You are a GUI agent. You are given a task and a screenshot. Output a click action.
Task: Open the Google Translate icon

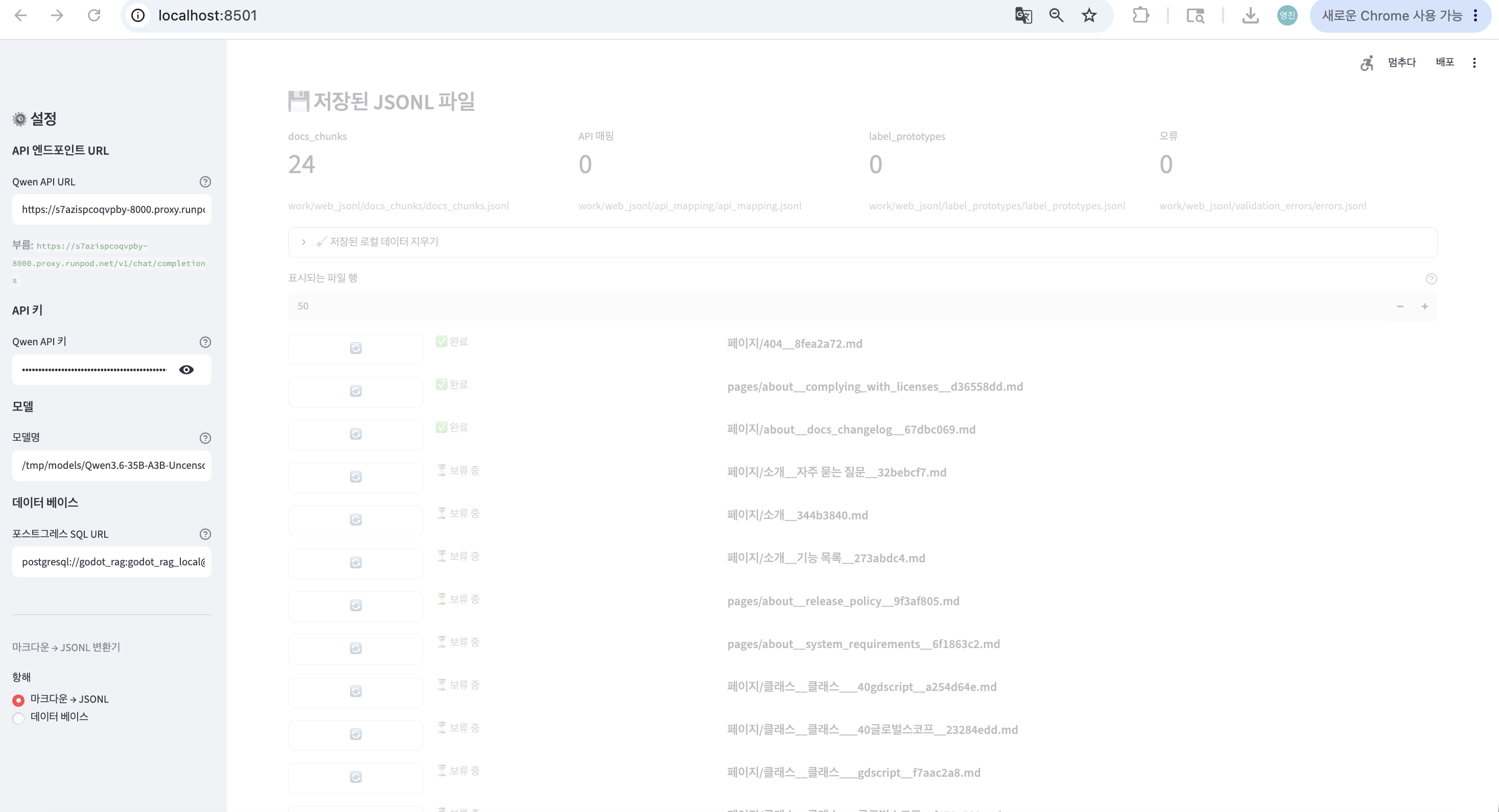(1023, 15)
